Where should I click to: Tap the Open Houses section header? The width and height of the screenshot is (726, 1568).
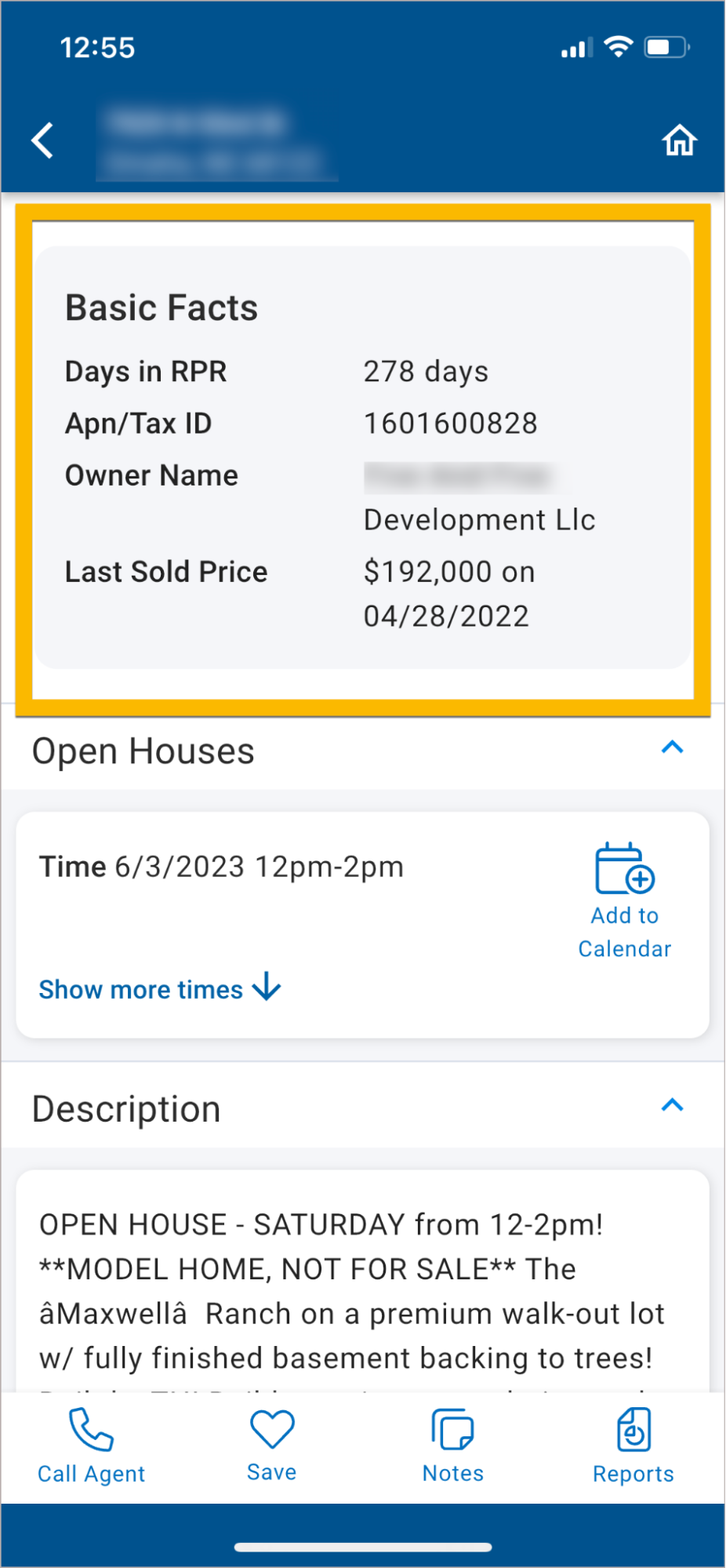(143, 751)
